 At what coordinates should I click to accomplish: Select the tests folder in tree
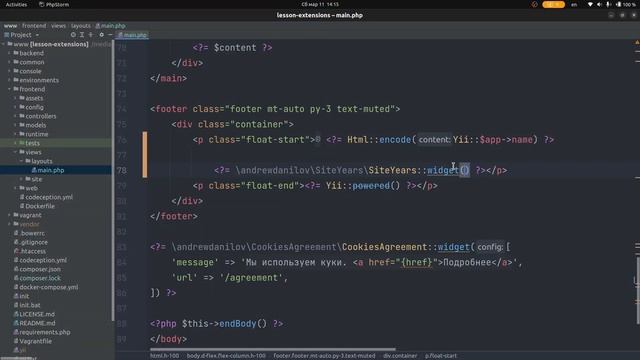(32, 143)
